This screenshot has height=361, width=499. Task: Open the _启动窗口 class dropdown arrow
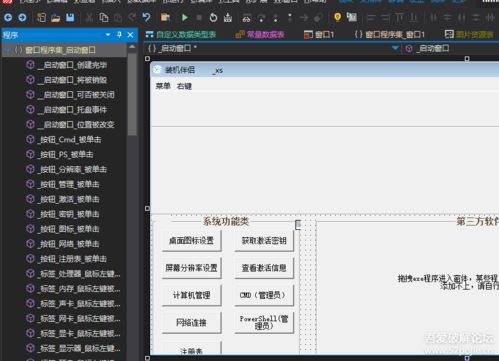tap(395, 48)
